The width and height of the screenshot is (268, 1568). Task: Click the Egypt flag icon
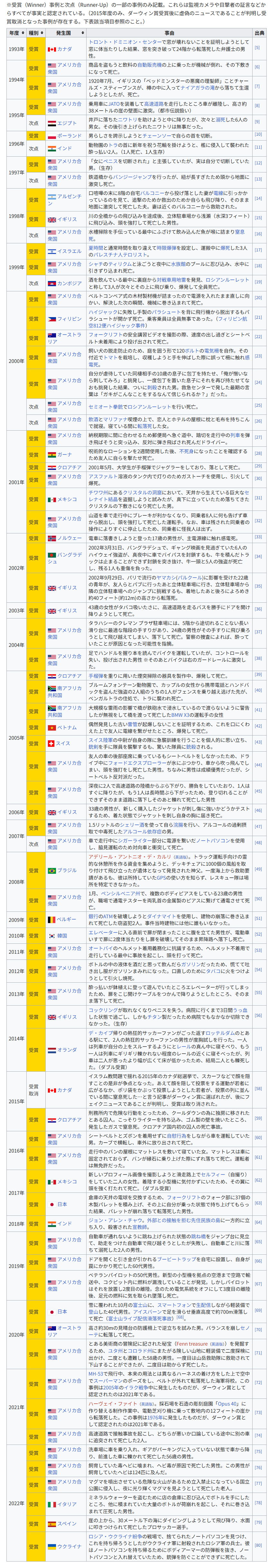[52, 123]
